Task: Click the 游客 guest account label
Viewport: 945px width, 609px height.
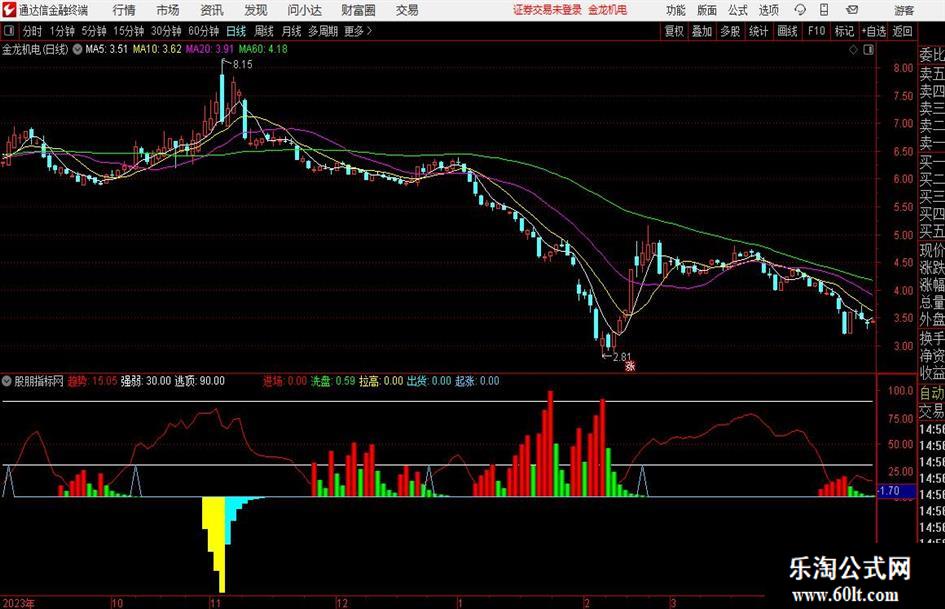Action: pos(904,10)
